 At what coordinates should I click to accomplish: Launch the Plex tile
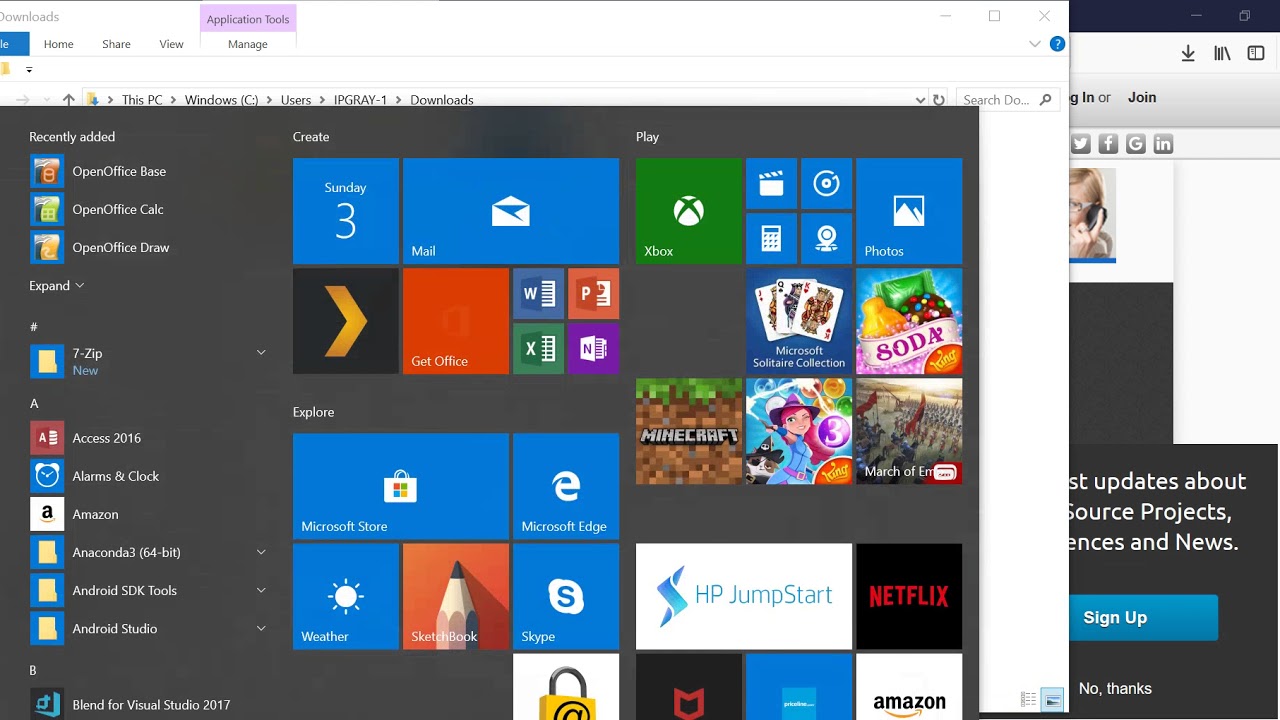click(x=346, y=321)
